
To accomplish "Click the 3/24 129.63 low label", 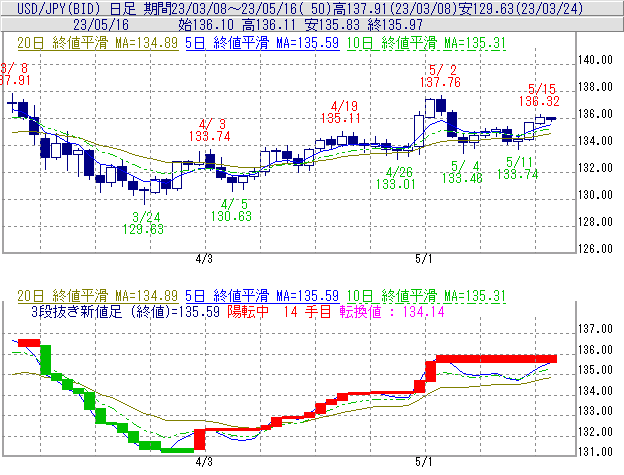I will (143, 223).
